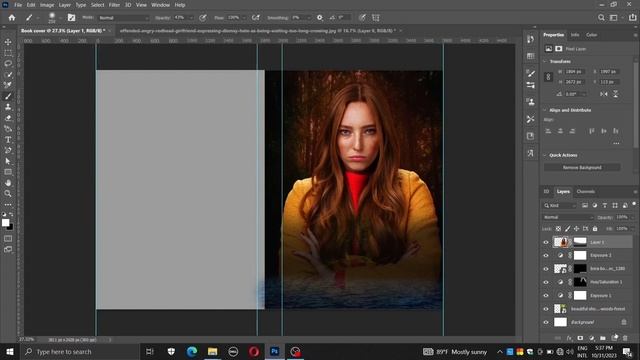
Task: Select the Brush tool in left toolbar
Action: pyautogui.click(x=8, y=96)
